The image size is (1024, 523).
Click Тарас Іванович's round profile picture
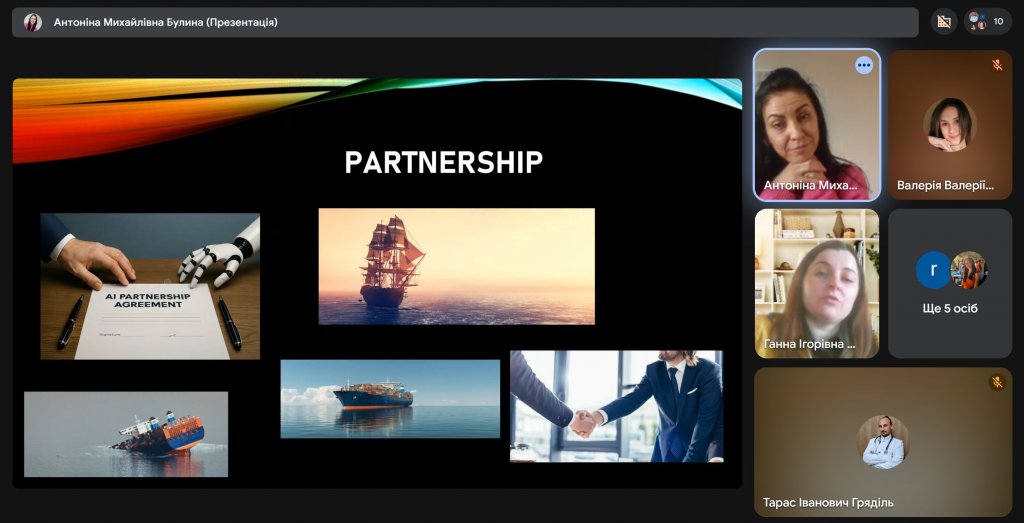883,442
